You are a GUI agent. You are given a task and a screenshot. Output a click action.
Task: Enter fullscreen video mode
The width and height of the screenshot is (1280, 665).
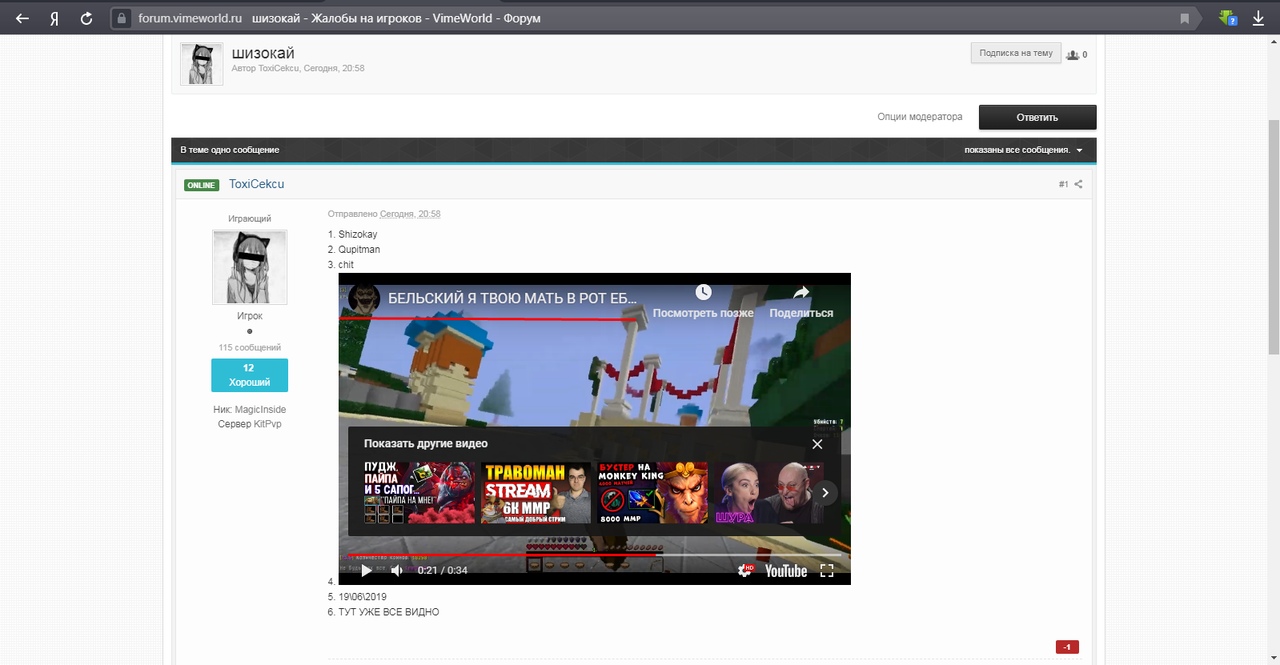827,570
